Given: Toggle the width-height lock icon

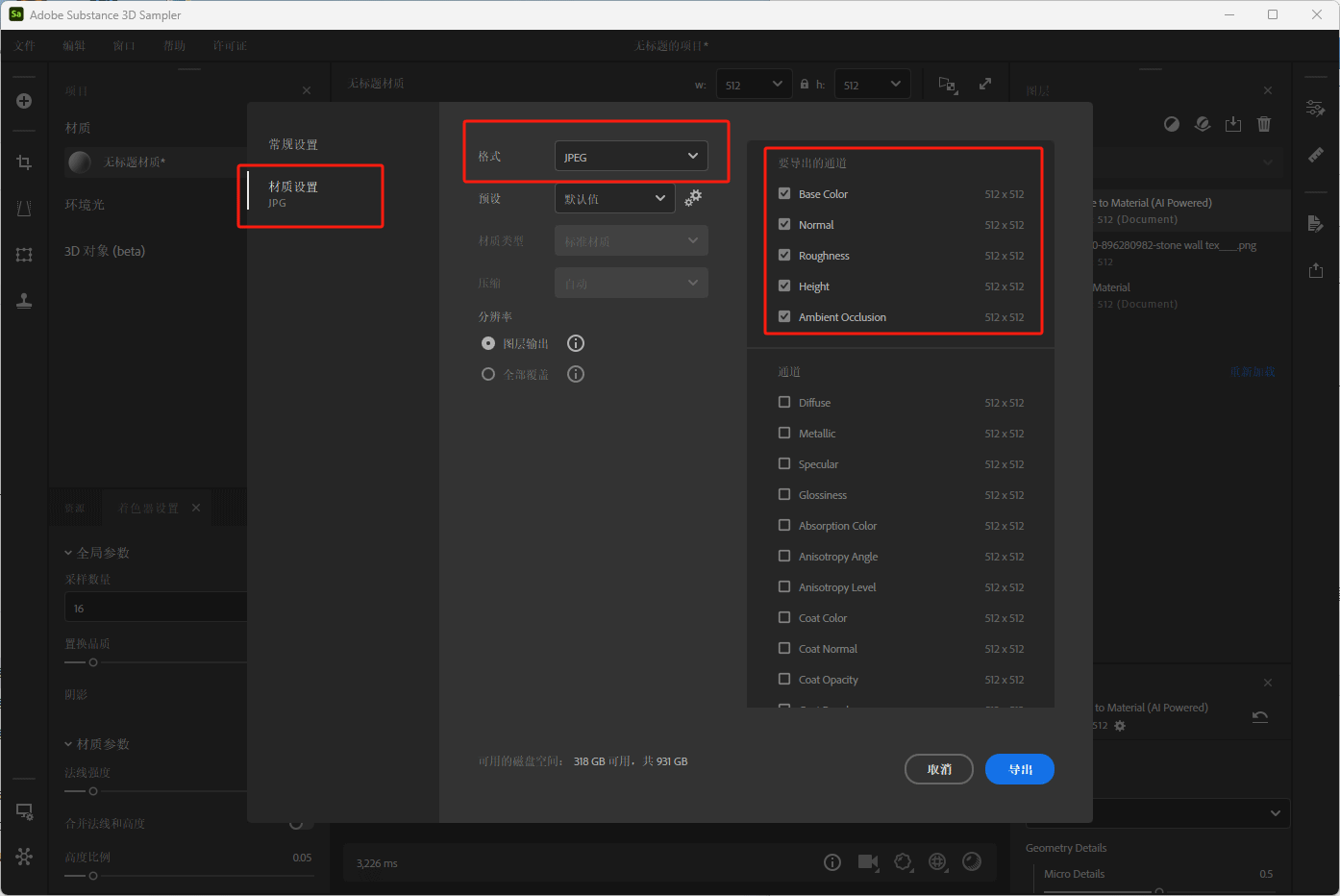Looking at the screenshot, I should pos(805,85).
